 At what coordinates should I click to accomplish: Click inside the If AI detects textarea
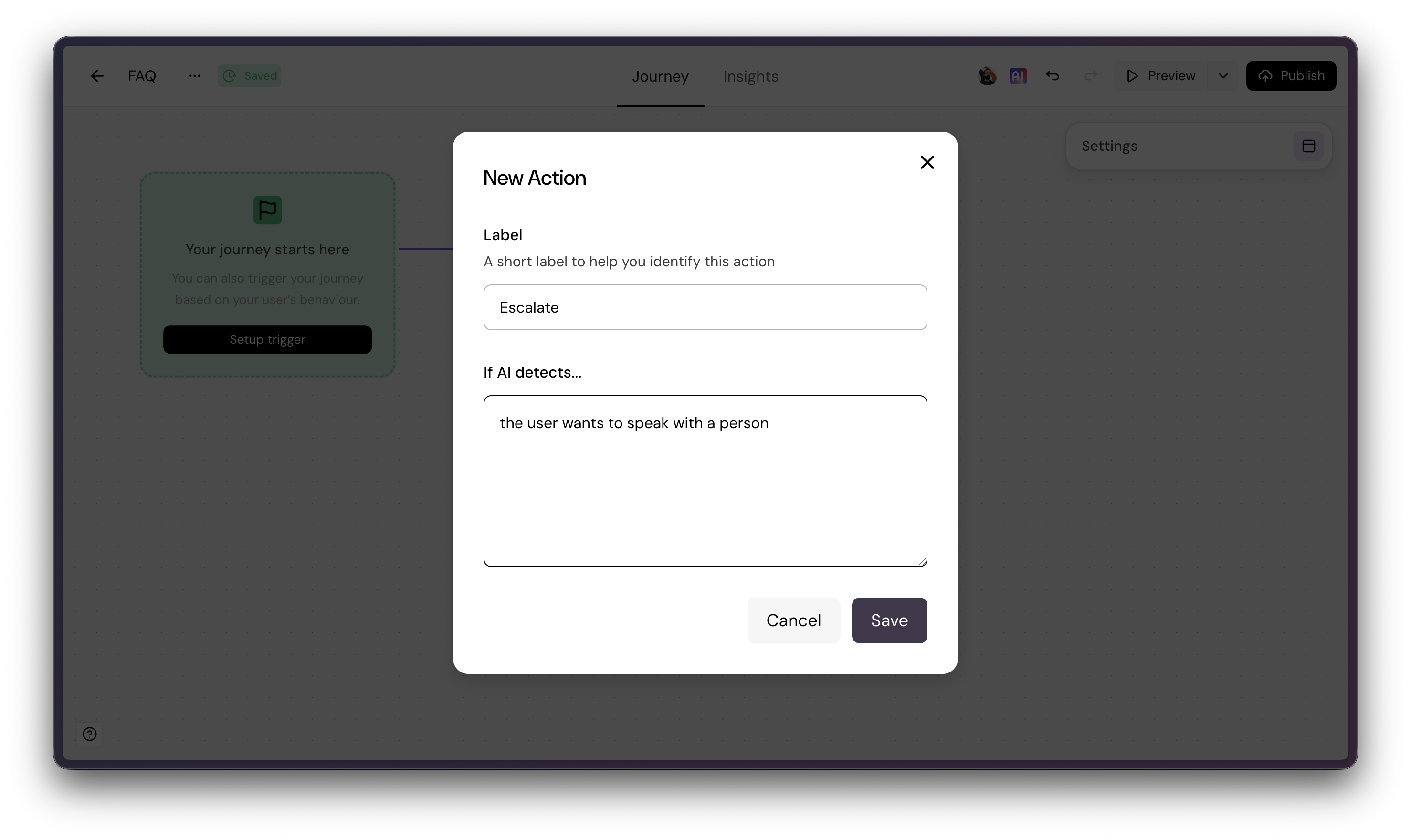(x=705, y=481)
